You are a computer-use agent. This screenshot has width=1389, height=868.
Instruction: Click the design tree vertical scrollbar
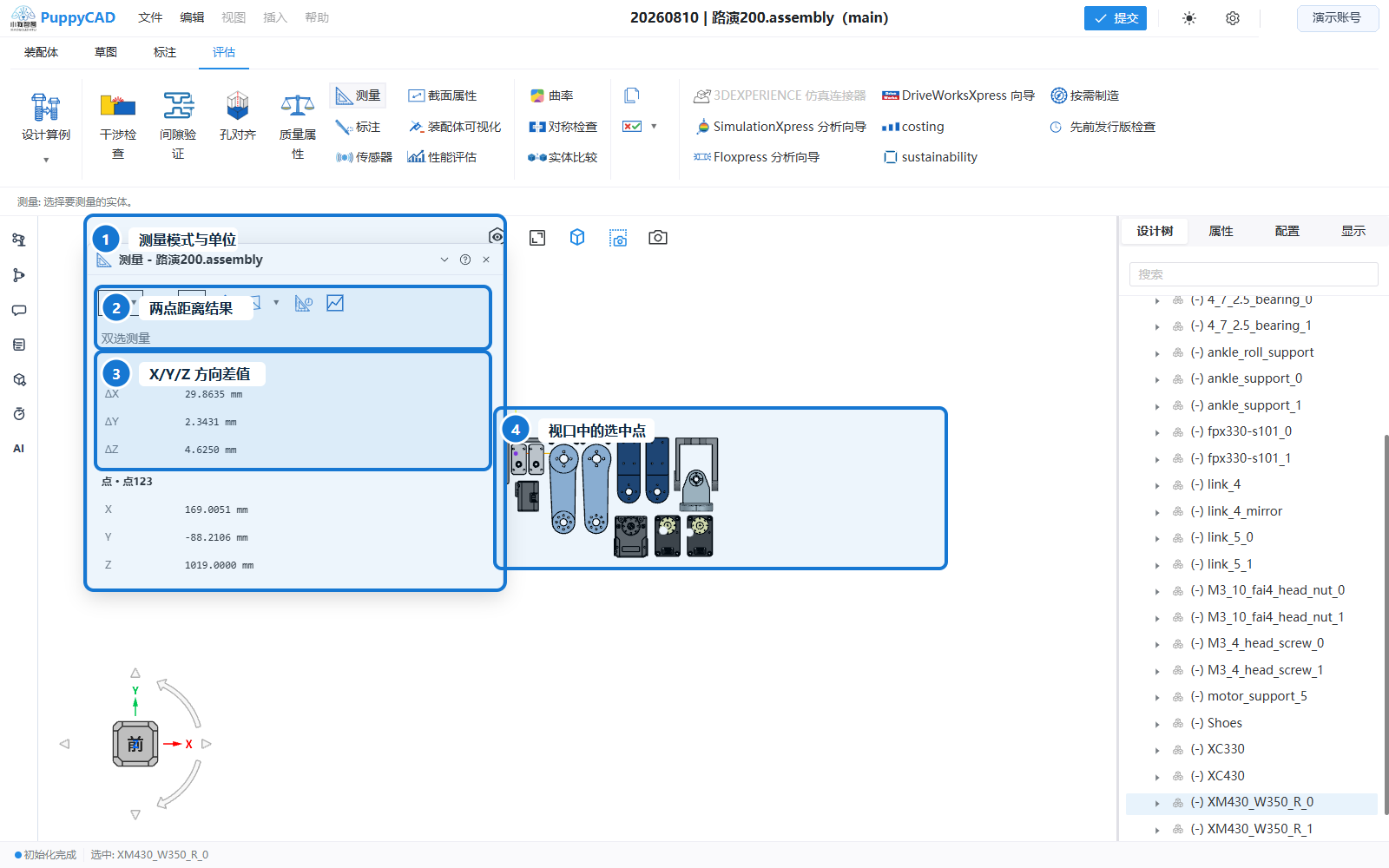[x=1386, y=623]
